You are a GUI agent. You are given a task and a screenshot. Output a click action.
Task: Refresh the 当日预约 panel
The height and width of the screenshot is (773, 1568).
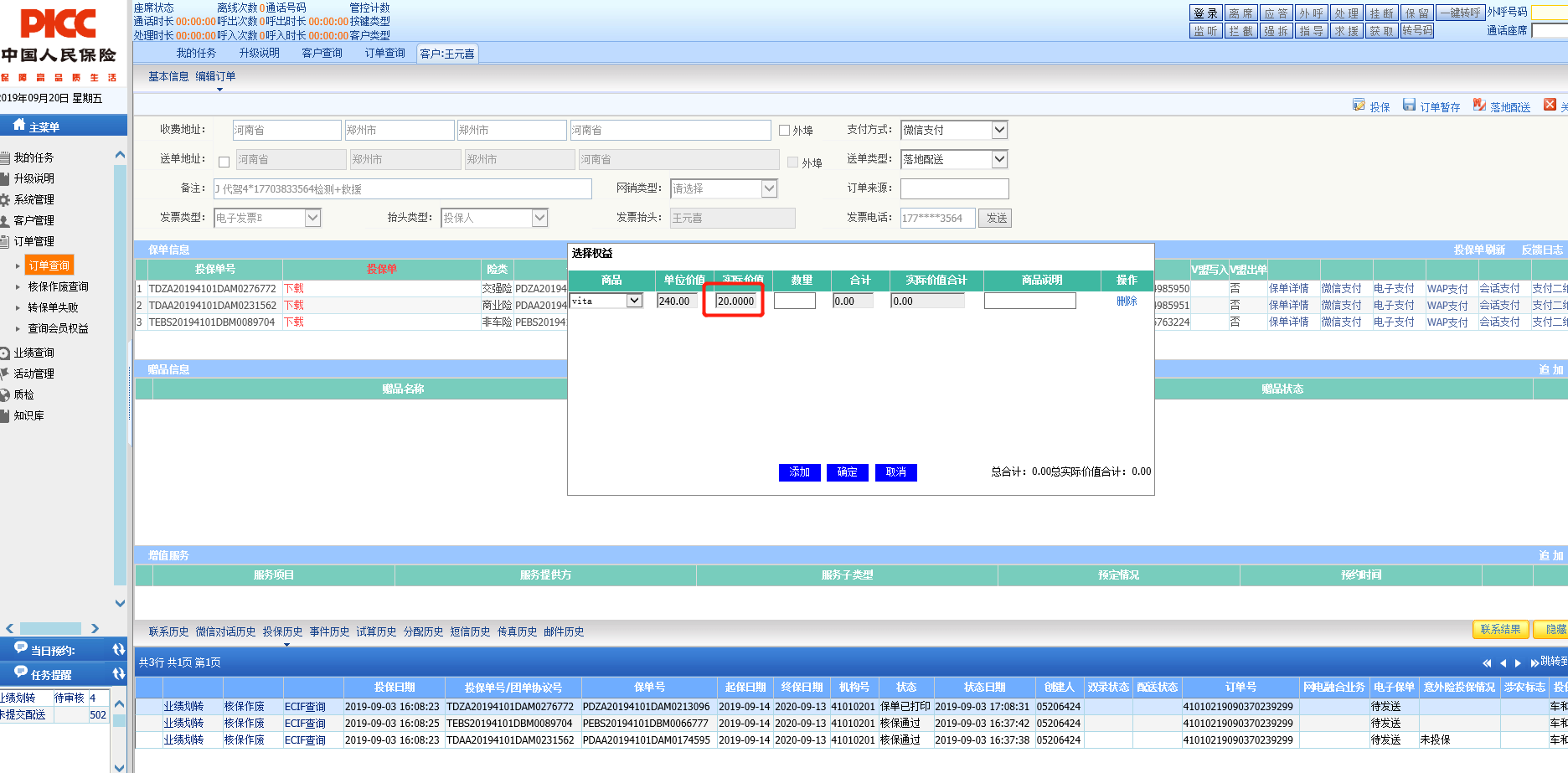(x=118, y=650)
